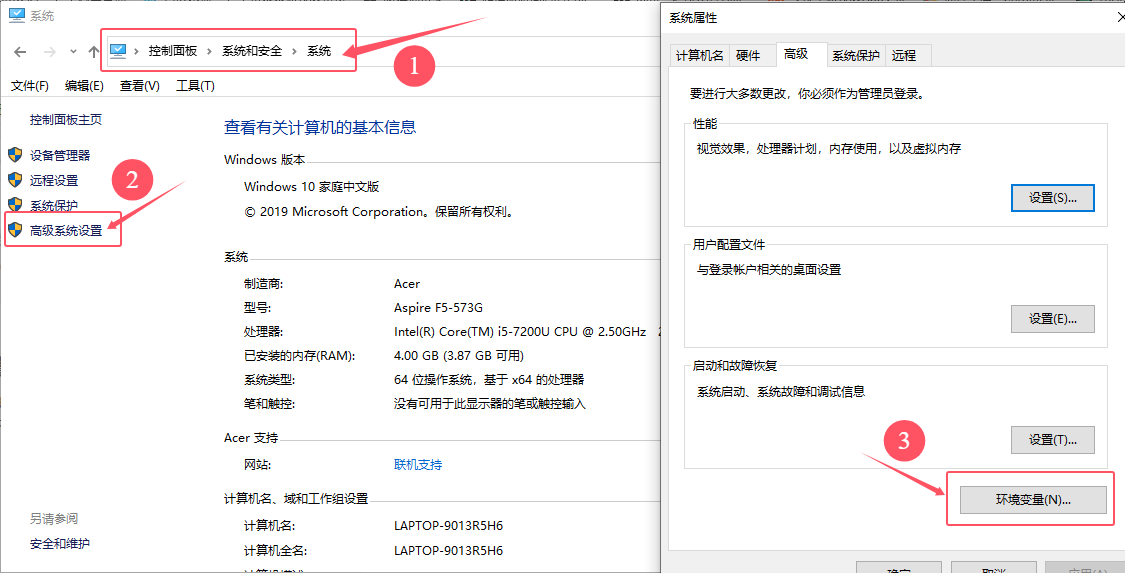1125x573 pixels.
Task: Open 环境变量(N)... button
Action: pos(1033,500)
